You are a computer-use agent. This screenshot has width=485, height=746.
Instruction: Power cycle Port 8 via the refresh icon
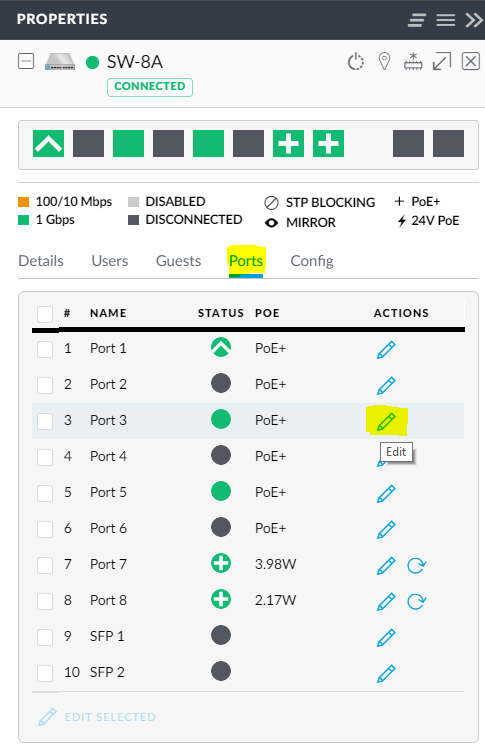tap(416, 601)
